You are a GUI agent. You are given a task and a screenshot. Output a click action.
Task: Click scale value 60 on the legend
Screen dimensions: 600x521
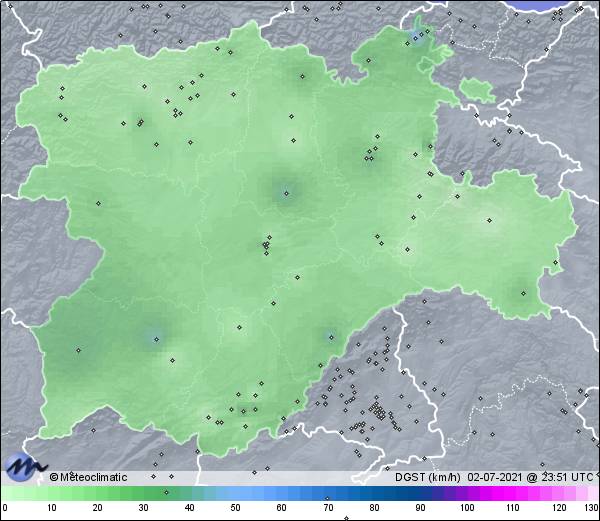click(282, 508)
